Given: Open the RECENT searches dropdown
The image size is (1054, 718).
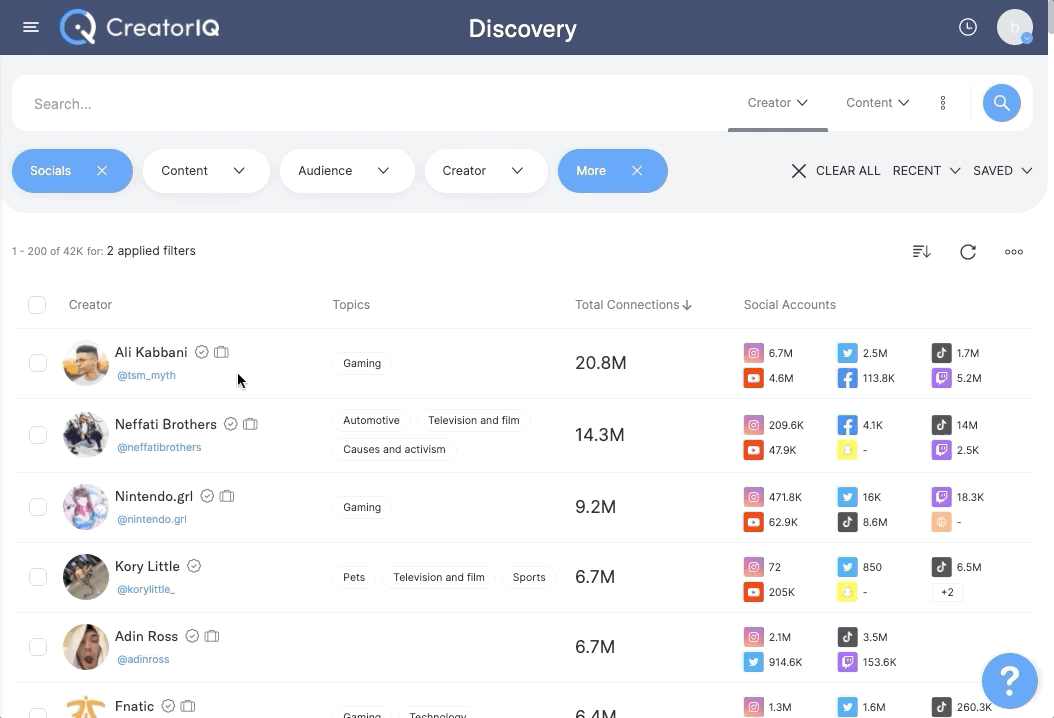Looking at the screenshot, I should (x=926, y=171).
